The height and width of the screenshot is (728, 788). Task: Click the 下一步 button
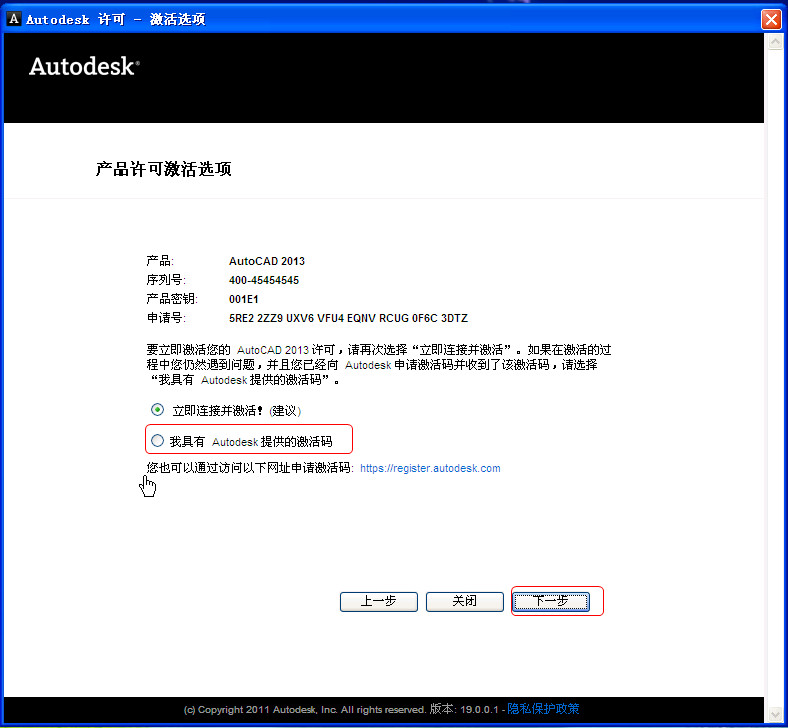coord(551,601)
